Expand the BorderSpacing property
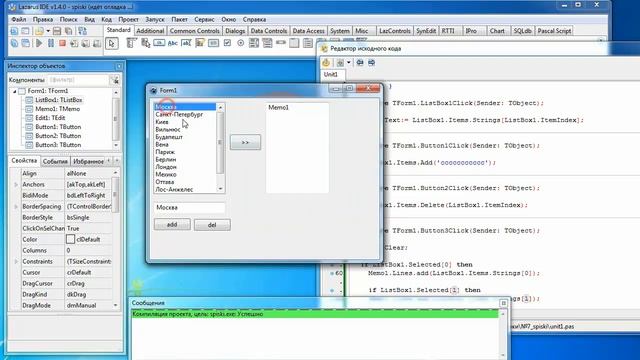Viewport: 640px width, 360px height. (x=16, y=207)
